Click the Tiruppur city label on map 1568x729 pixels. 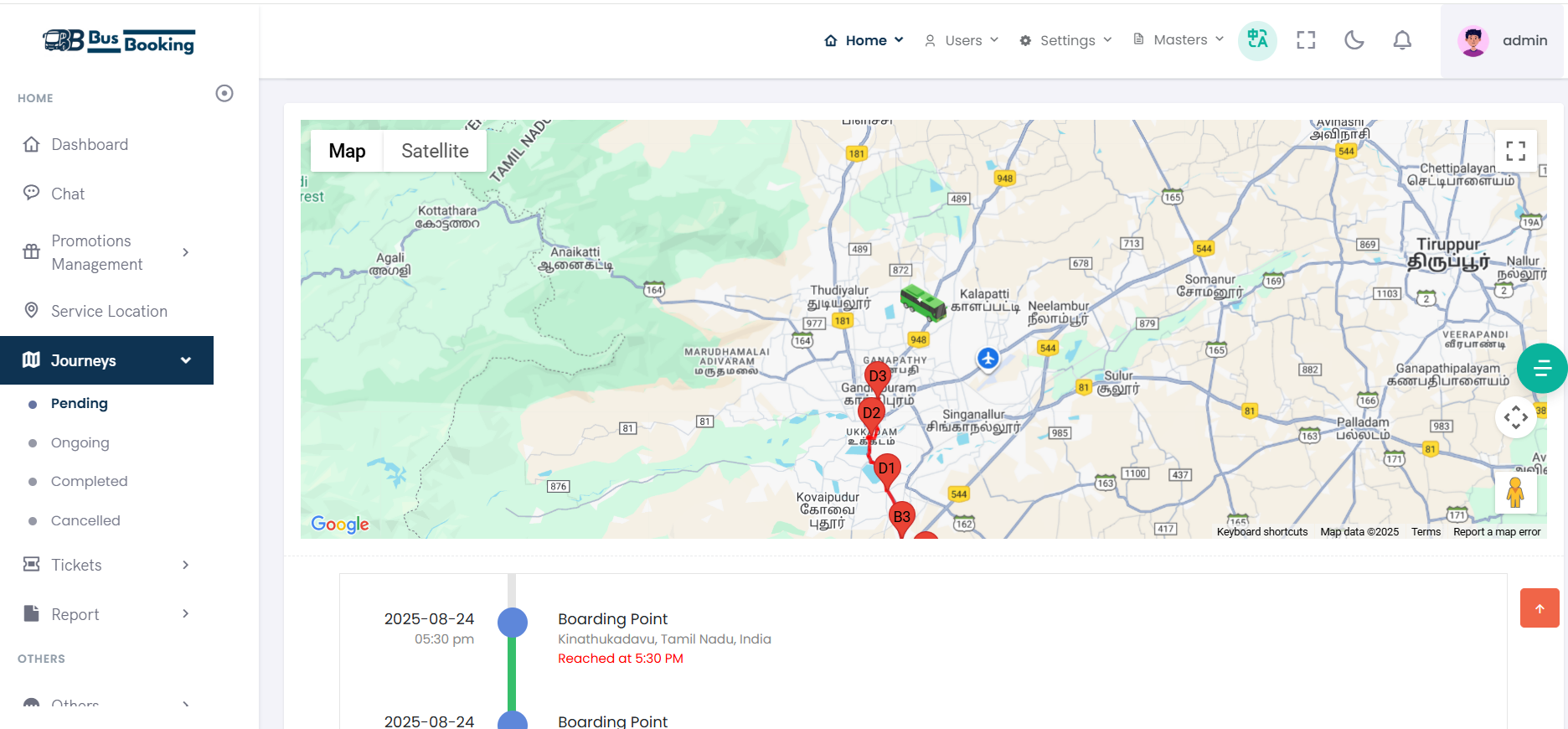pos(1448,252)
